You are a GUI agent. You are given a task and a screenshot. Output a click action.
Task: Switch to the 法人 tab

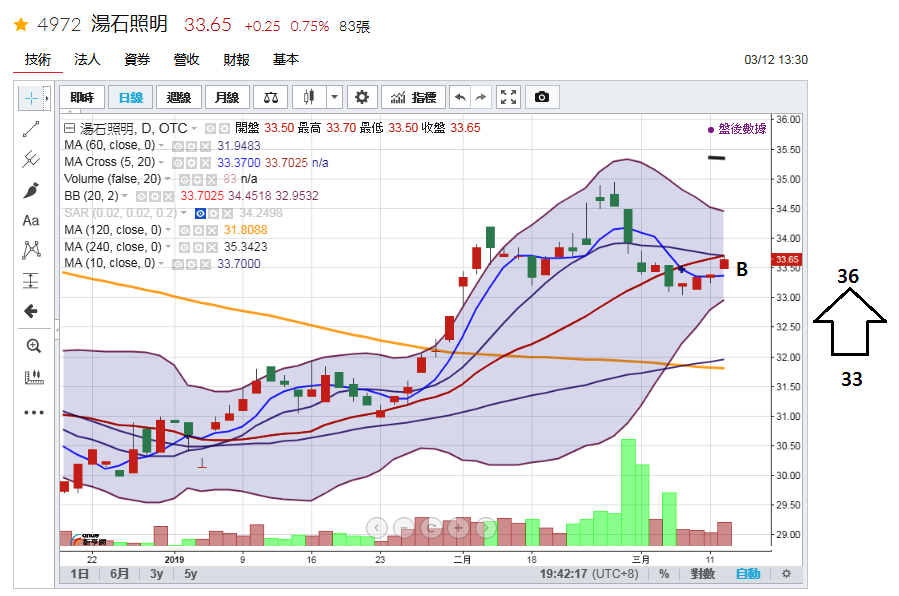point(87,60)
